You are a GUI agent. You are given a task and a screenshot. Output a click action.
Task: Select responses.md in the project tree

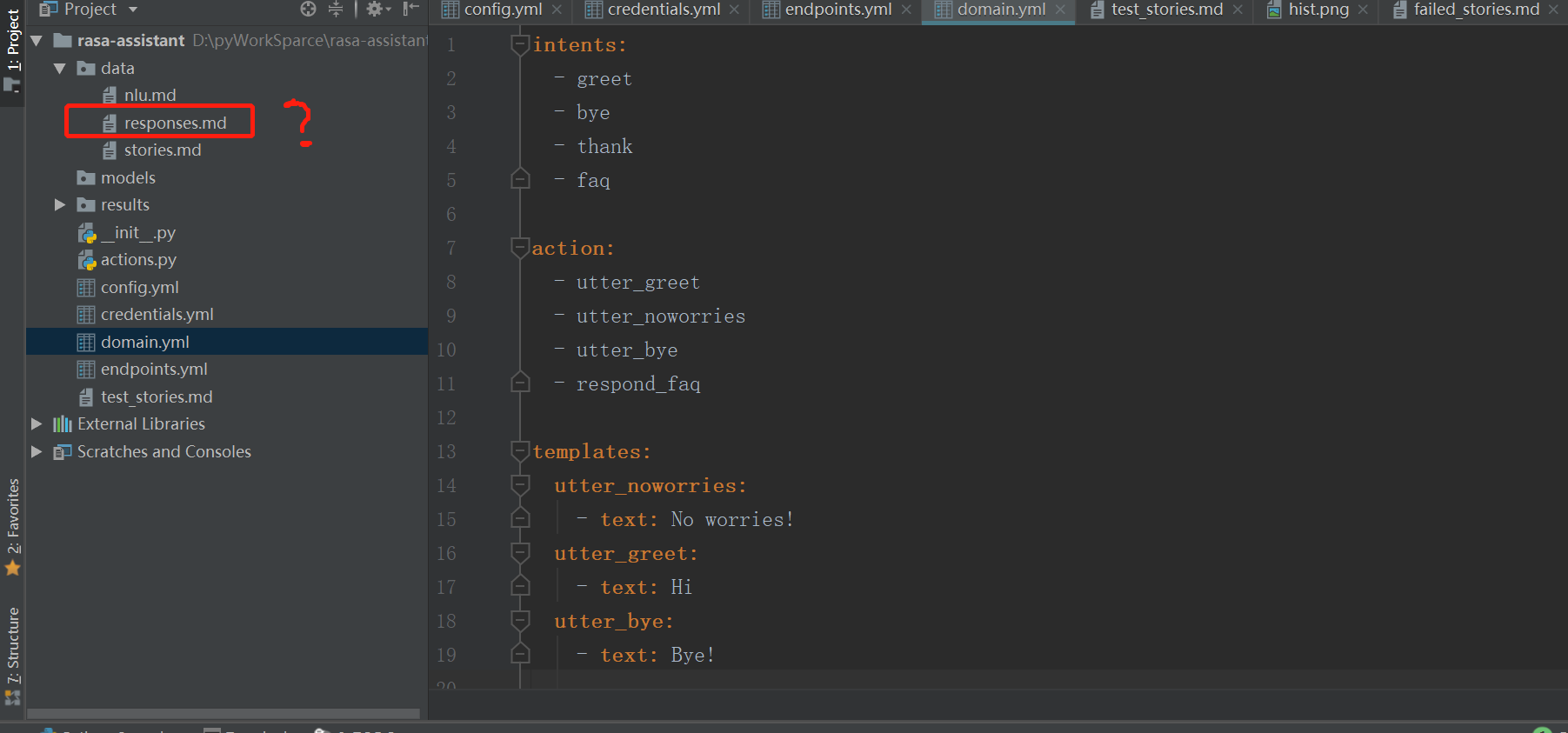pyautogui.click(x=174, y=123)
